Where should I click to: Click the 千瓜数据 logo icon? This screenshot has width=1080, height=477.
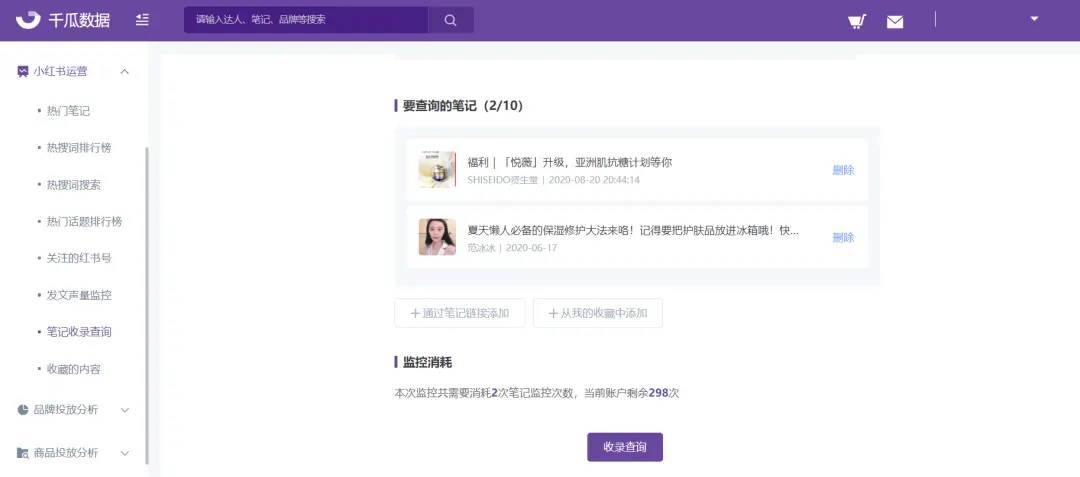point(28,20)
